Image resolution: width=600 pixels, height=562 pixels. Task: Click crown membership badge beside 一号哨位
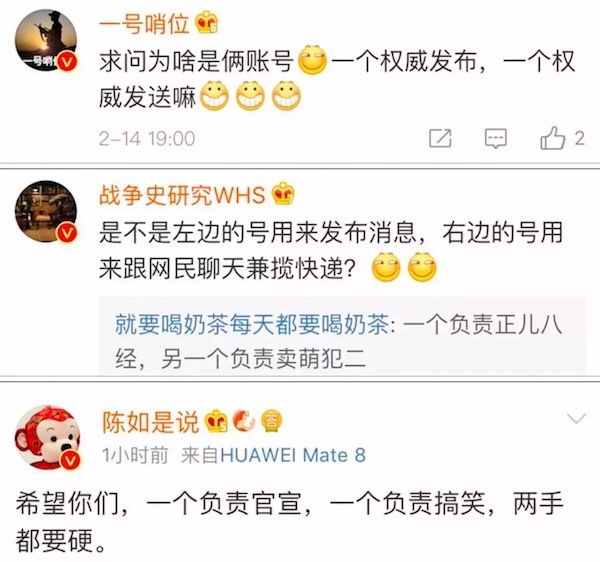coord(207,23)
